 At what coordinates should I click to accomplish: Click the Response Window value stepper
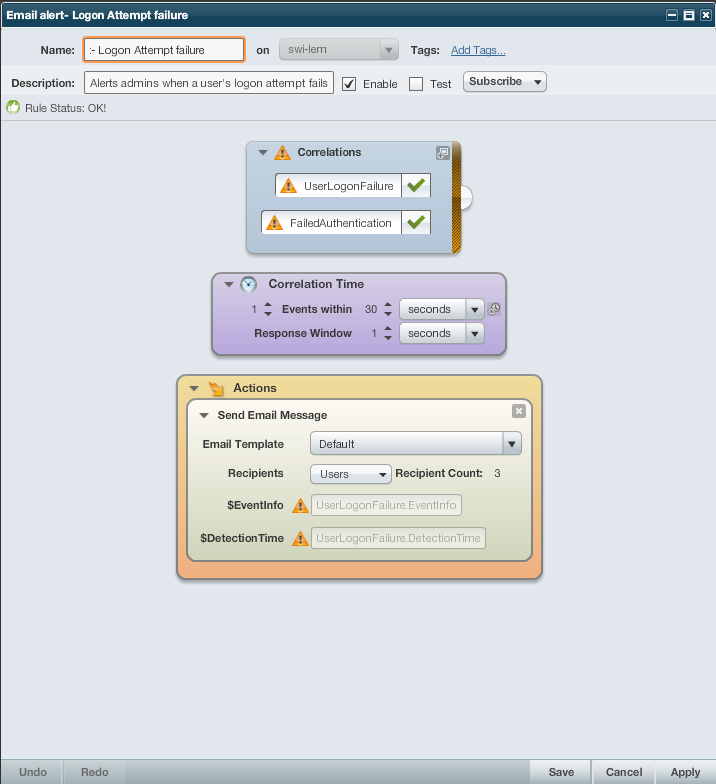pyautogui.click(x=388, y=333)
